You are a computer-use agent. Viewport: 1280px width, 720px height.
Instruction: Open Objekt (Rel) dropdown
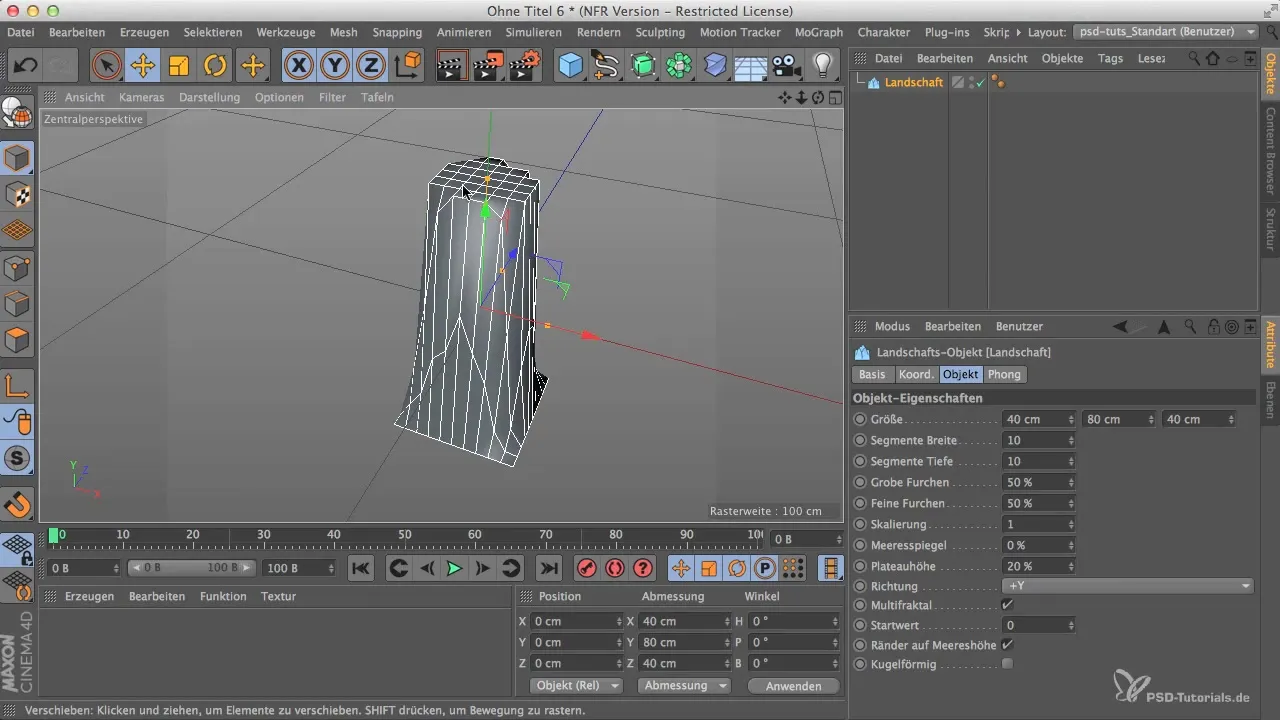(575, 686)
